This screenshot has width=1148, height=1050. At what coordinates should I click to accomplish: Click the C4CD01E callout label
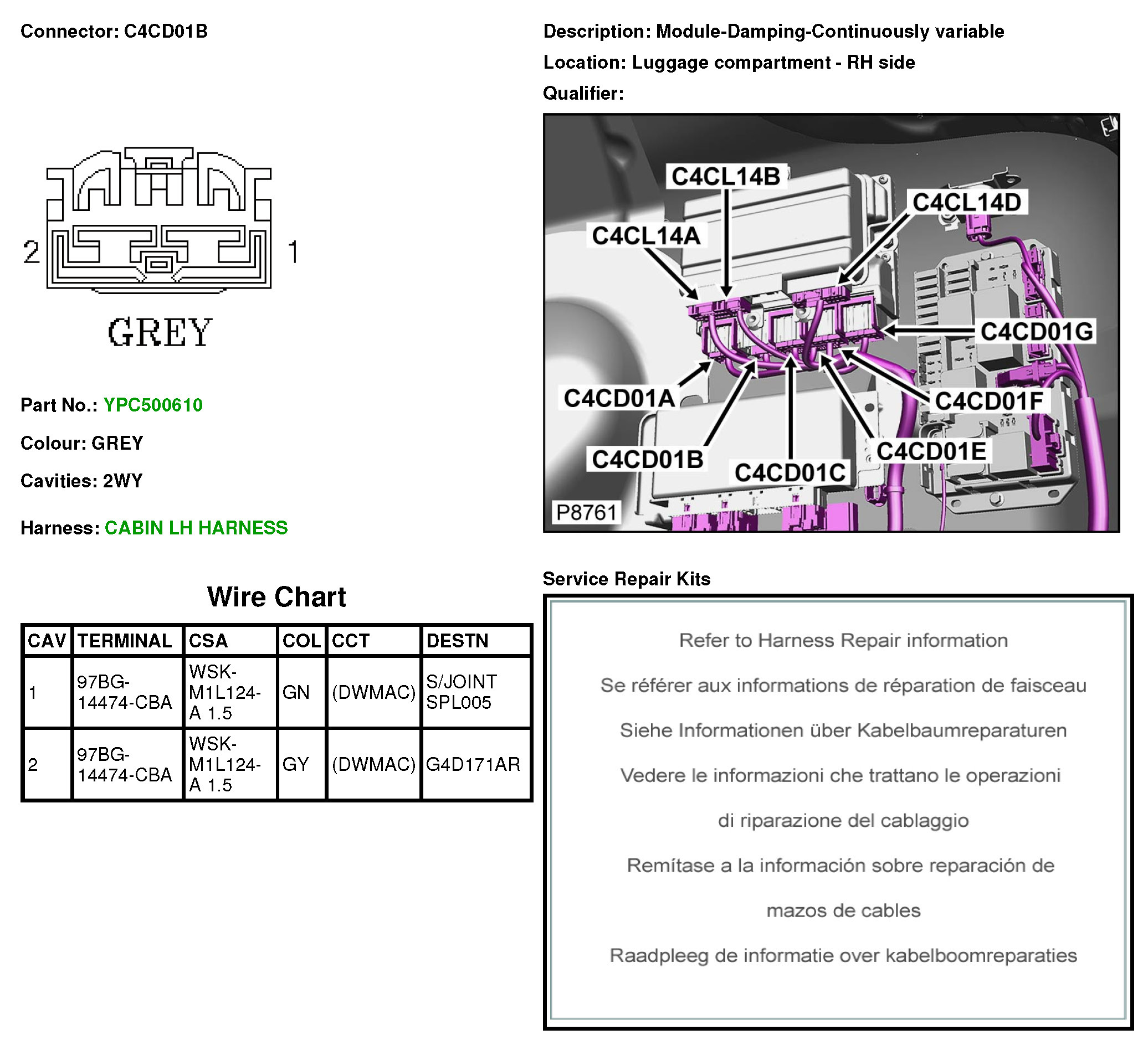tap(931, 452)
